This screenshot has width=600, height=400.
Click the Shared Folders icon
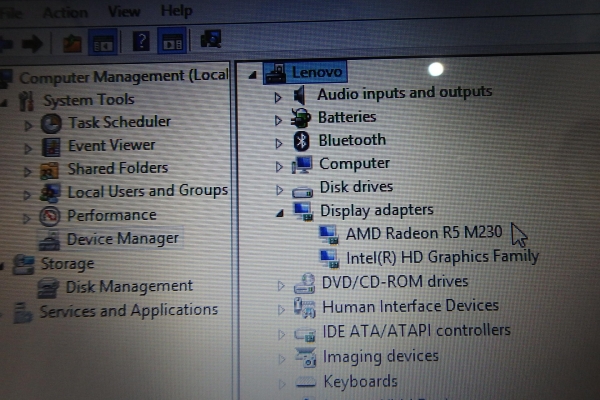50,170
